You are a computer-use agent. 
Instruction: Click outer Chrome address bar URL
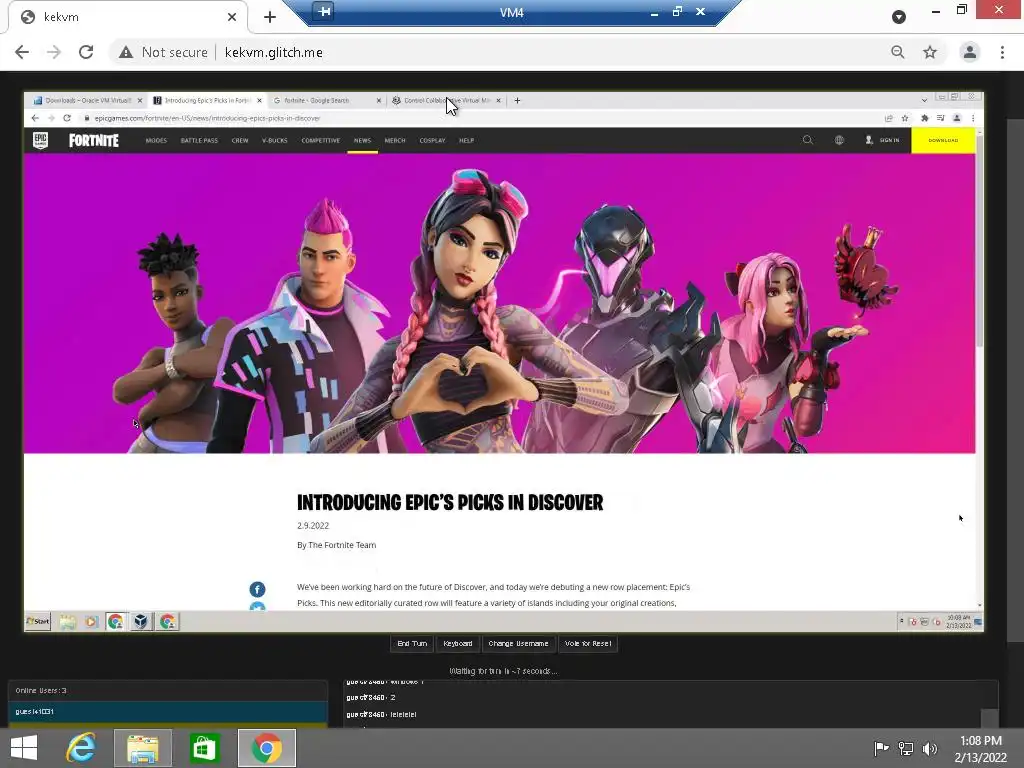click(273, 52)
